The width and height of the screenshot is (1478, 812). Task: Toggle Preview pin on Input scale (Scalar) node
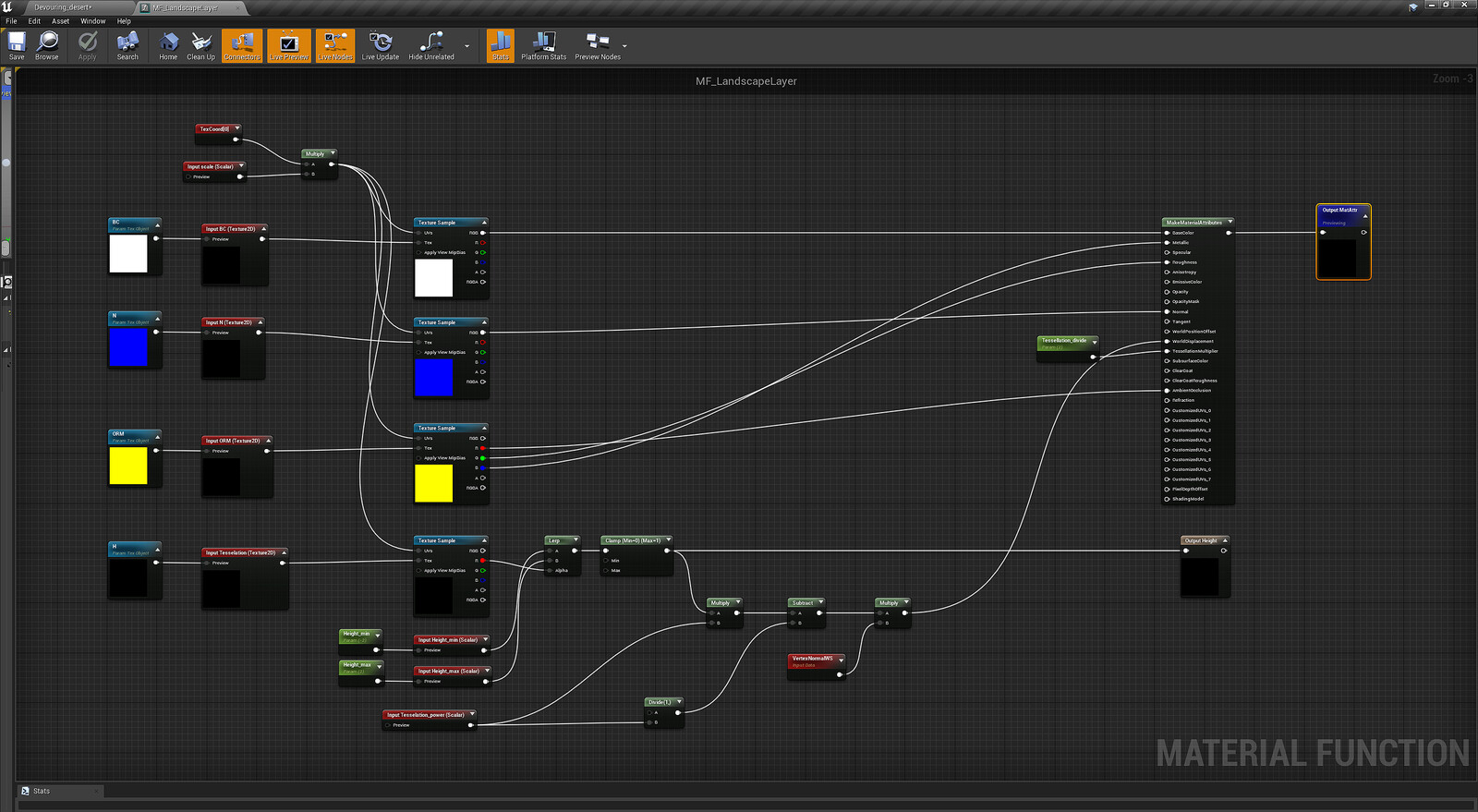tap(188, 176)
